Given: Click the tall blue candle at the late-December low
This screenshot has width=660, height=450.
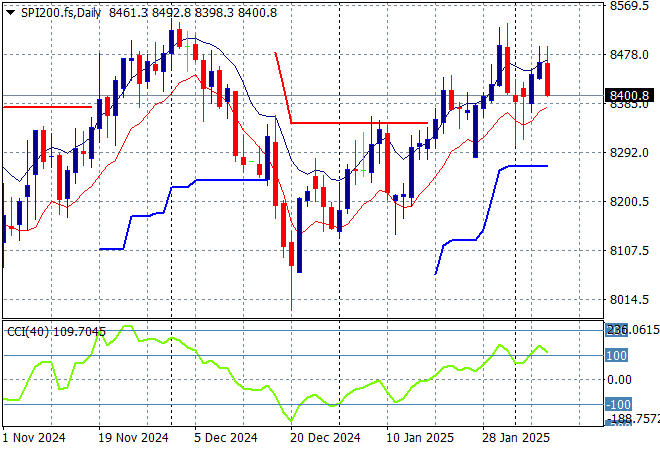Looking at the screenshot, I should point(299,235).
